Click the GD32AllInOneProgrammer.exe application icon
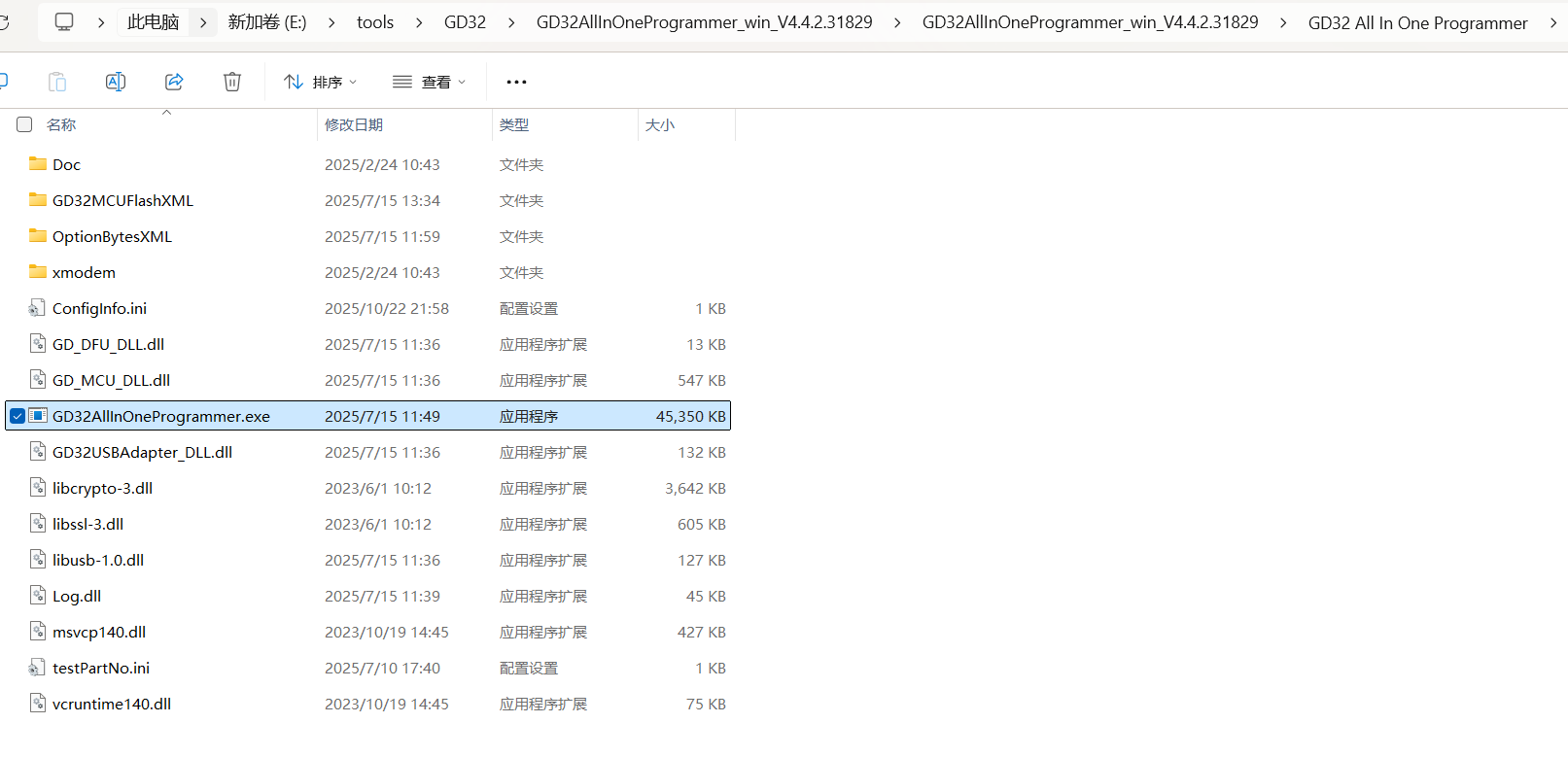 pos(38,416)
